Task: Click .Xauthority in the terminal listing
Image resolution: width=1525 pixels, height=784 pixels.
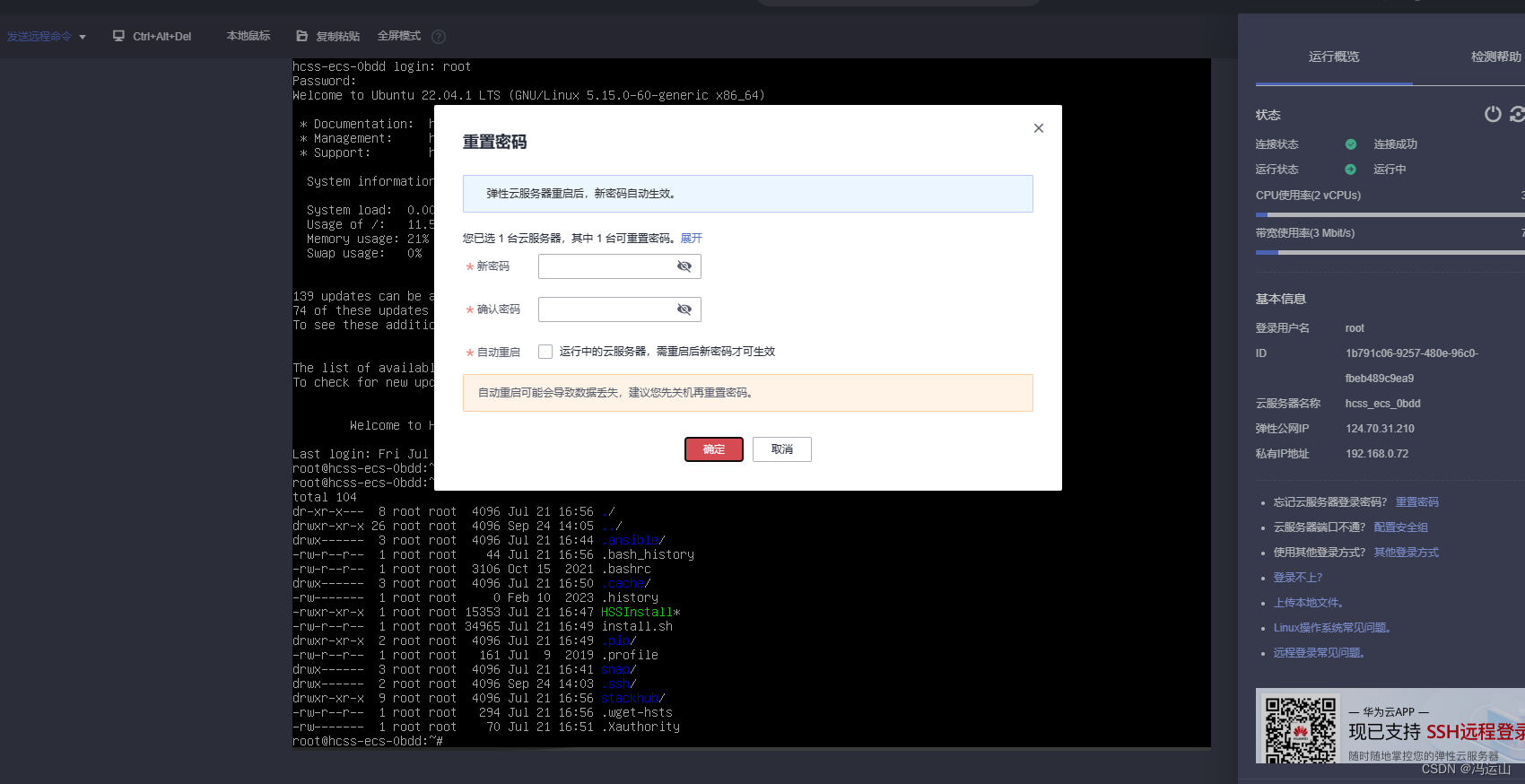Action: (x=640, y=727)
